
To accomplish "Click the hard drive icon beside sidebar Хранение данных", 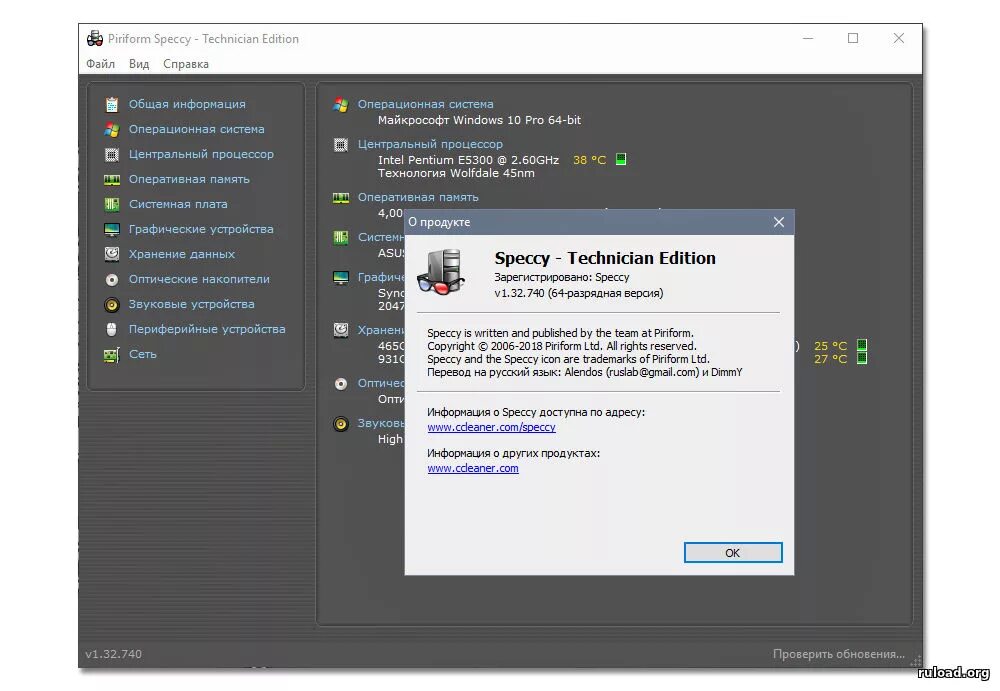I will (x=112, y=254).
